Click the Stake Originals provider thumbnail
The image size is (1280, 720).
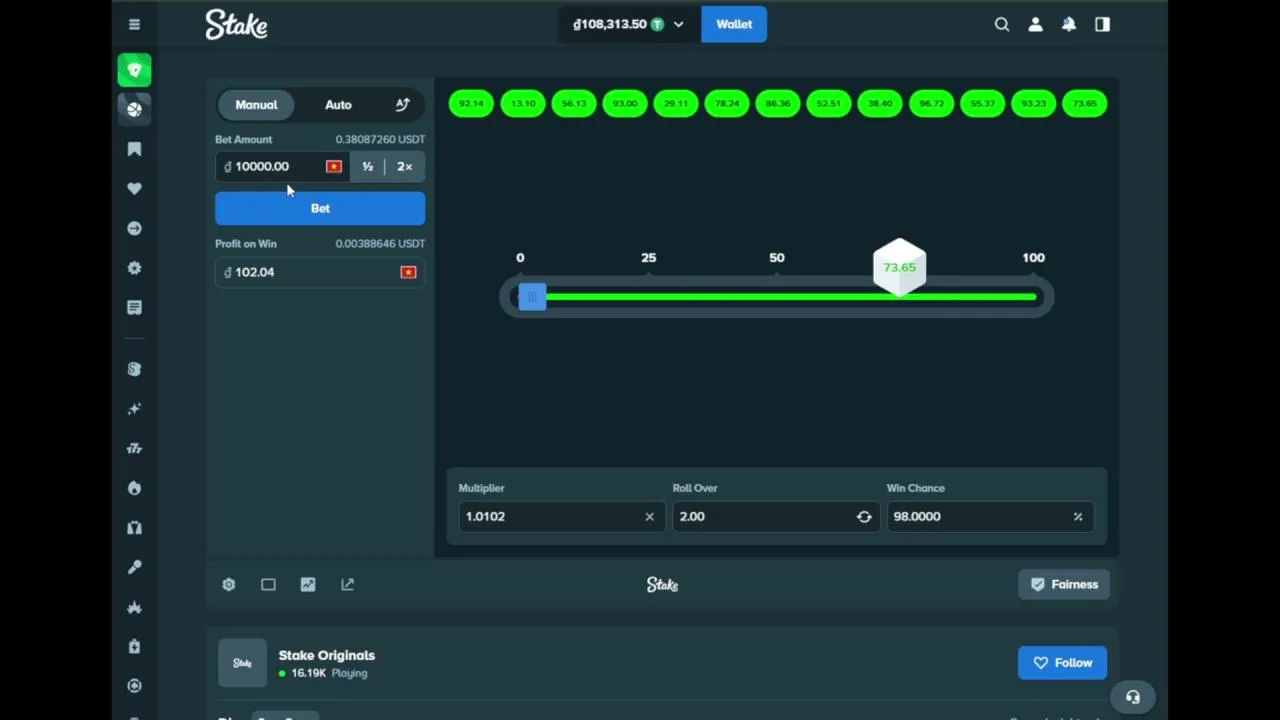click(242, 663)
